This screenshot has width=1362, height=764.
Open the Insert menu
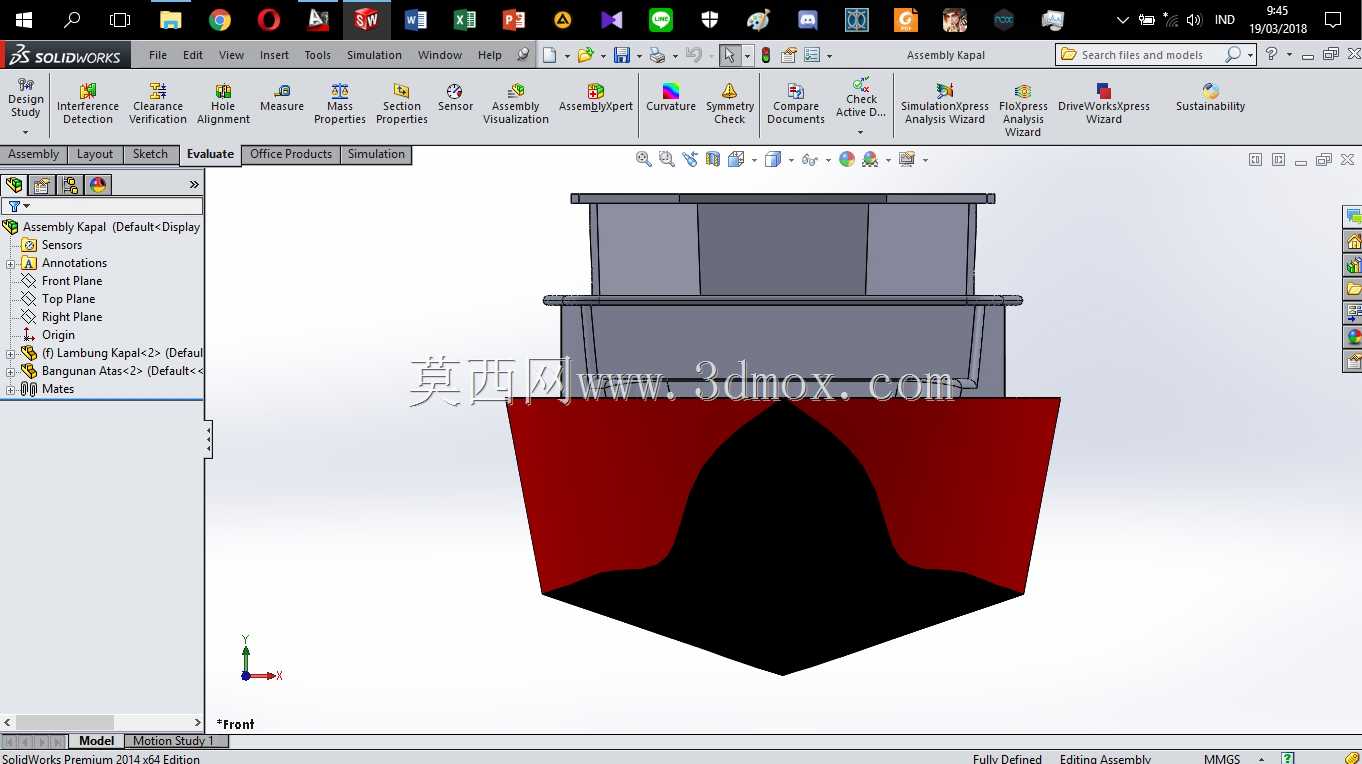click(274, 55)
